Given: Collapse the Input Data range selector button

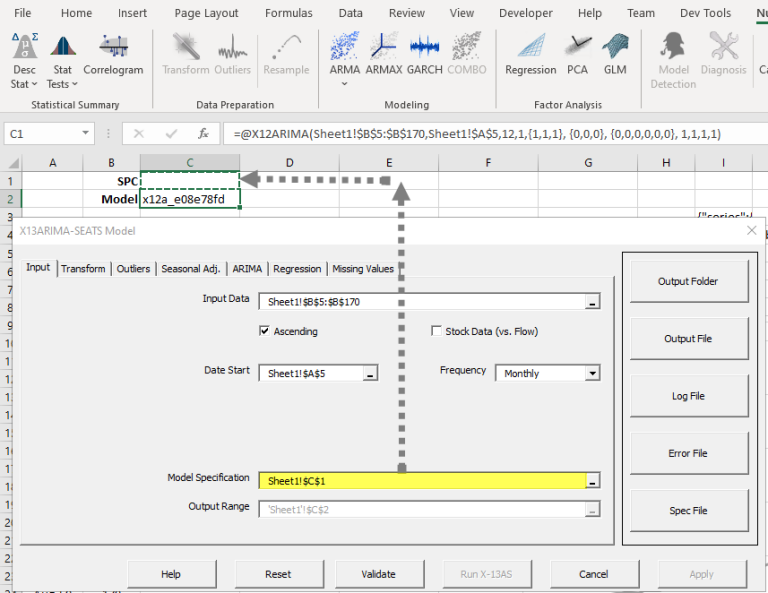Looking at the screenshot, I should point(592,302).
